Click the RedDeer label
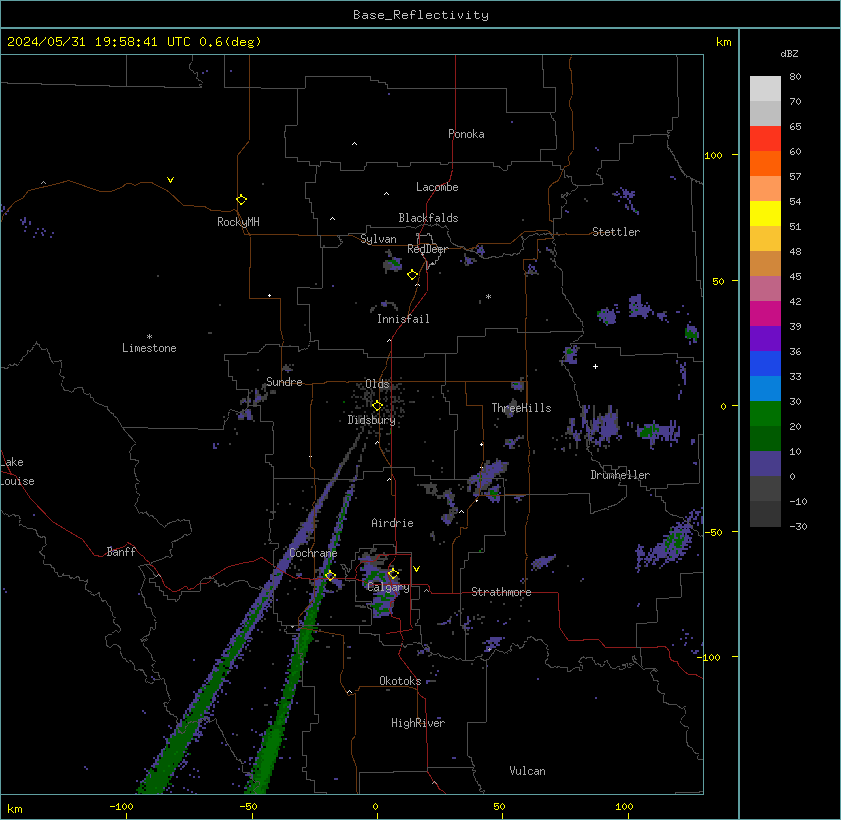The image size is (841, 820). (x=427, y=249)
